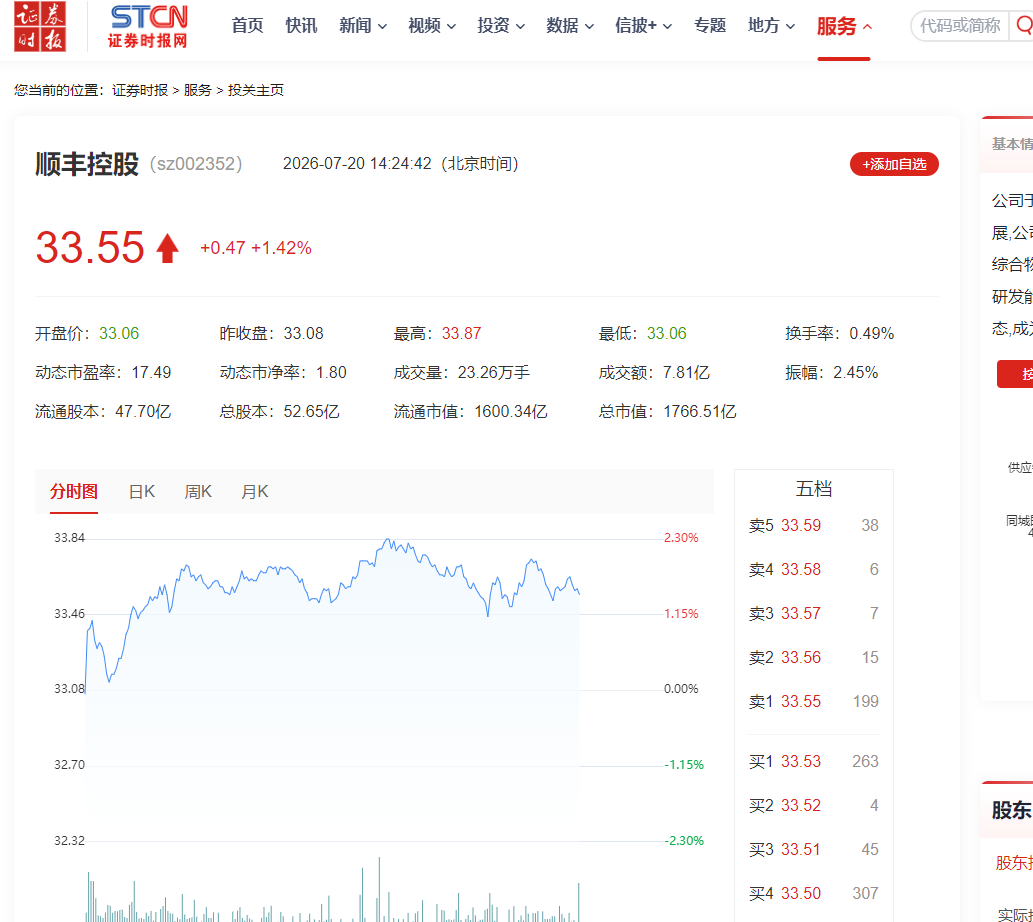Click the 最高 value 33.87
This screenshot has height=922, width=1033.
pyautogui.click(x=461, y=334)
